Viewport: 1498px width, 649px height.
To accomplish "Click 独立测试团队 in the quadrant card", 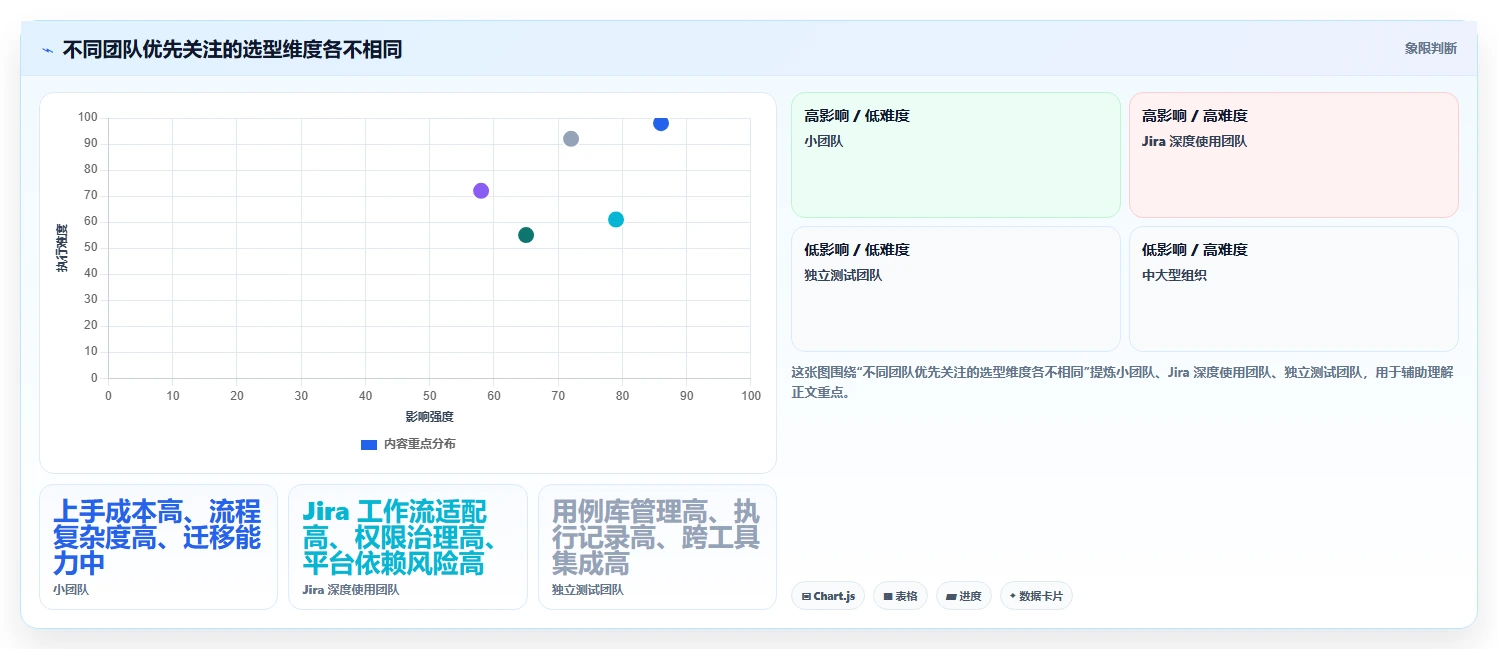I will [x=843, y=275].
